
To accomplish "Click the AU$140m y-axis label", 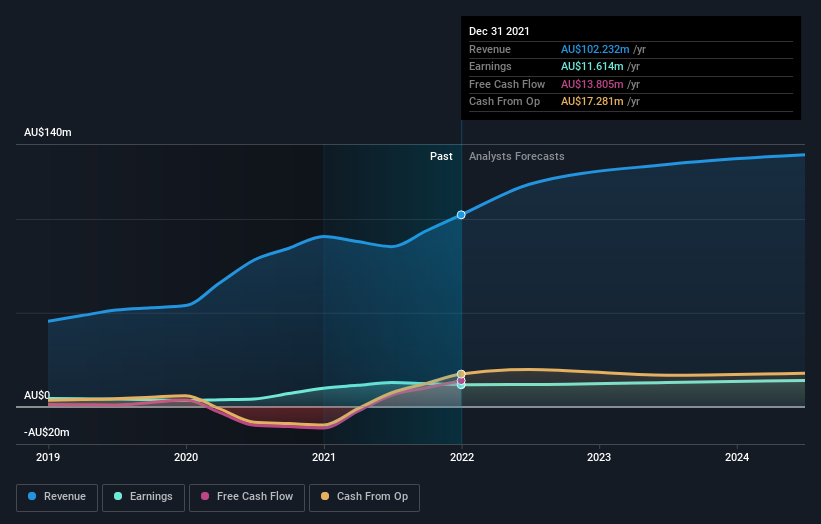I will 48,132.
